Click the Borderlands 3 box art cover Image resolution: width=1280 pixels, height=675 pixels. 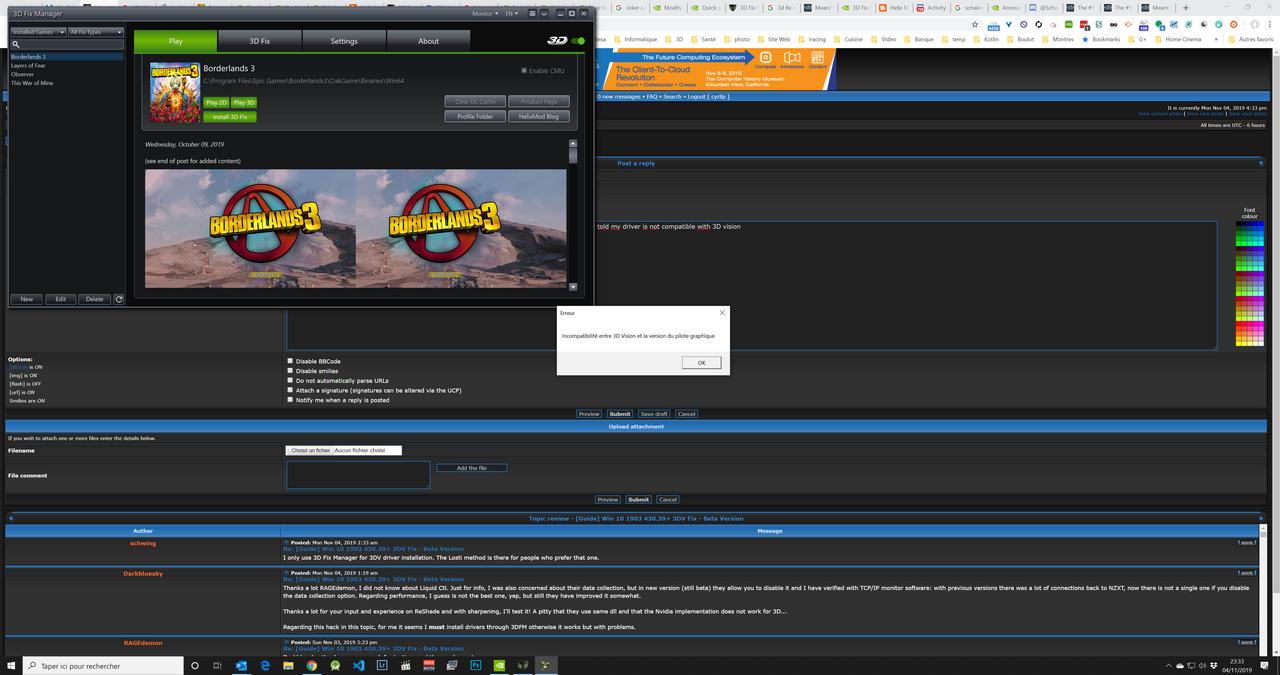[x=175, y=93]
